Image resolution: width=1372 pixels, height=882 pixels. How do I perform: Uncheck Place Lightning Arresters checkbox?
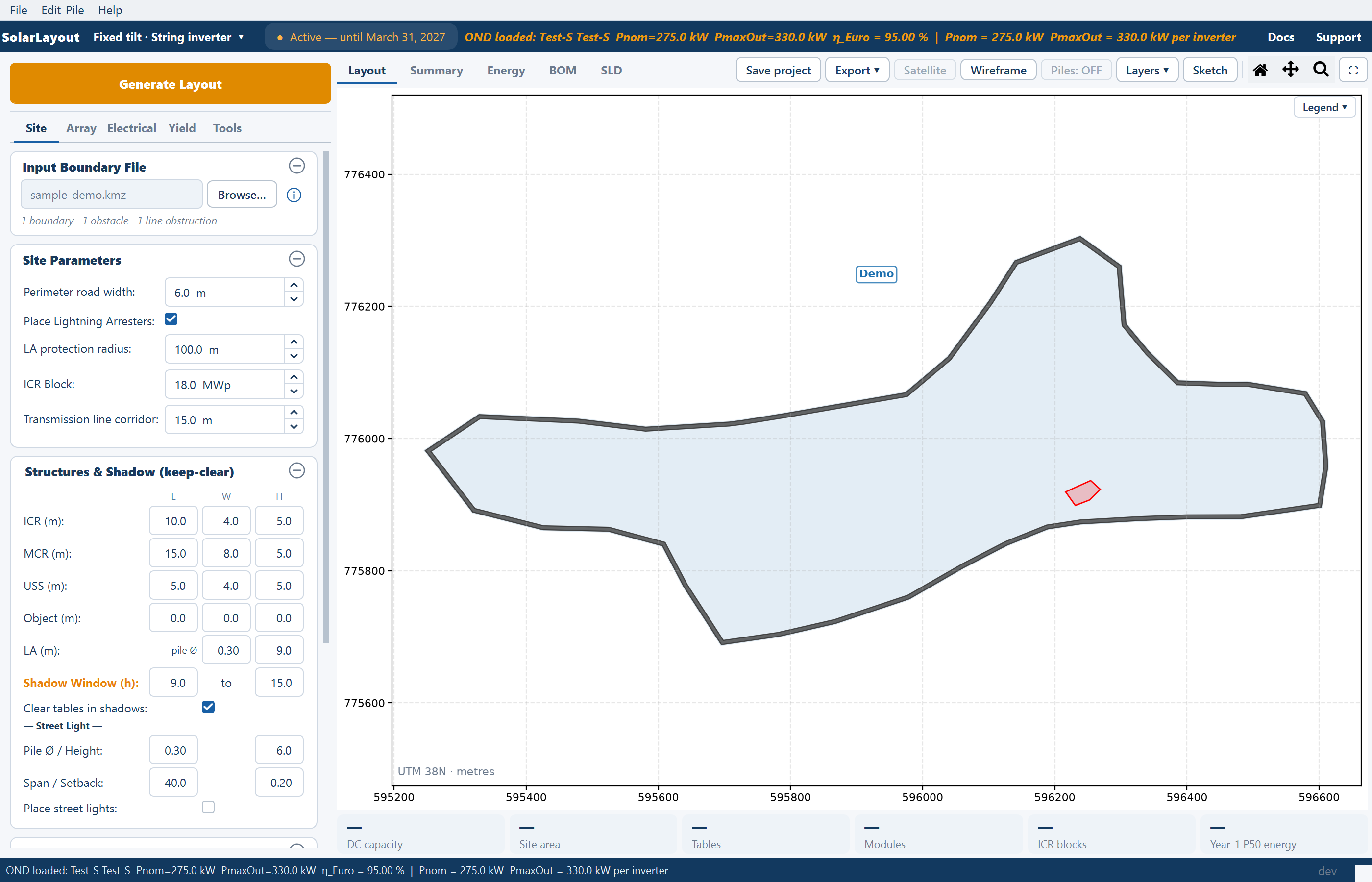[x=171, y=319]
